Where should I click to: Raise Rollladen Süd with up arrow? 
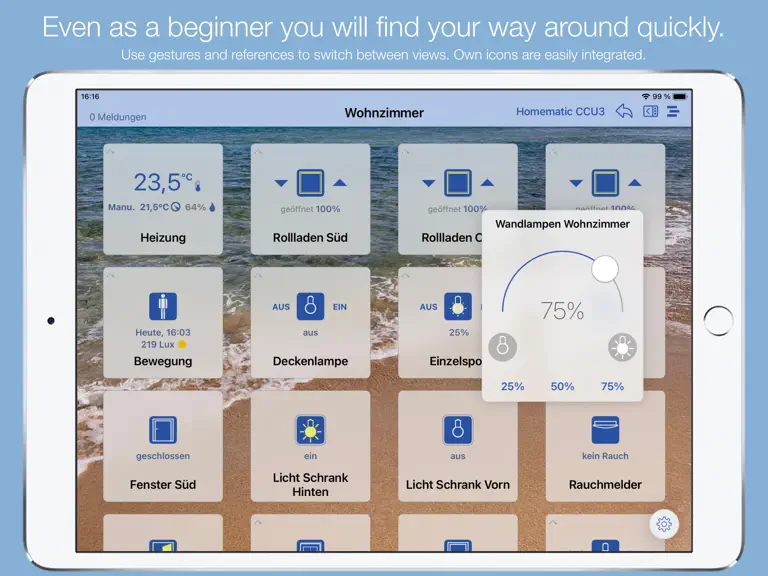(340, 183)
